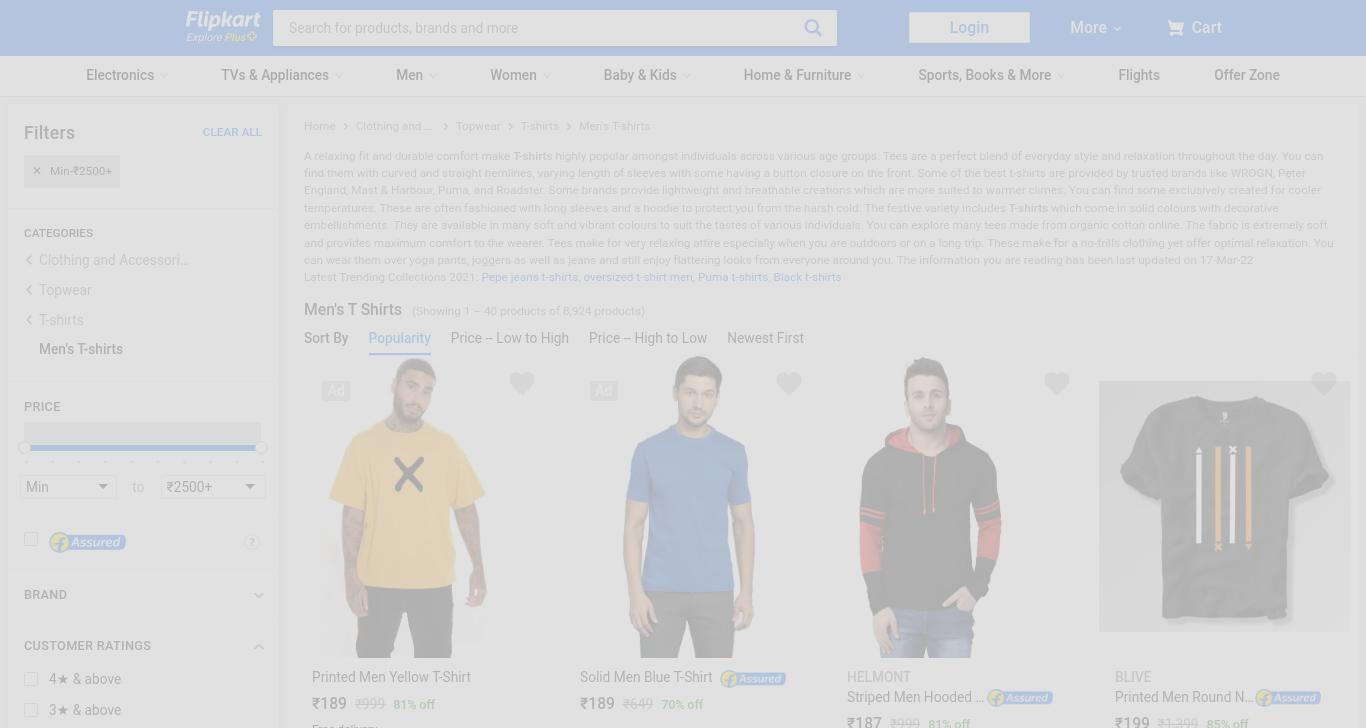Click the search magnifier icon
1366x728 pixels.
813,28
